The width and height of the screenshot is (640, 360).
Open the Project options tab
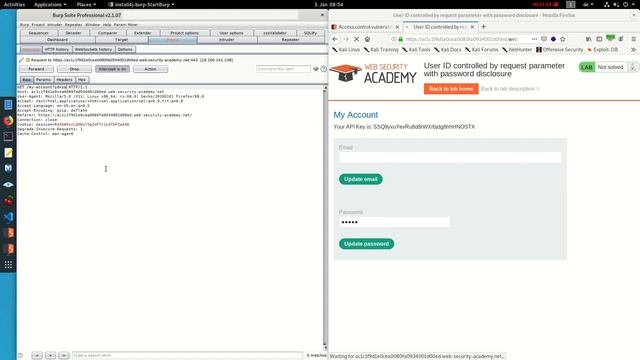(184, 33)
